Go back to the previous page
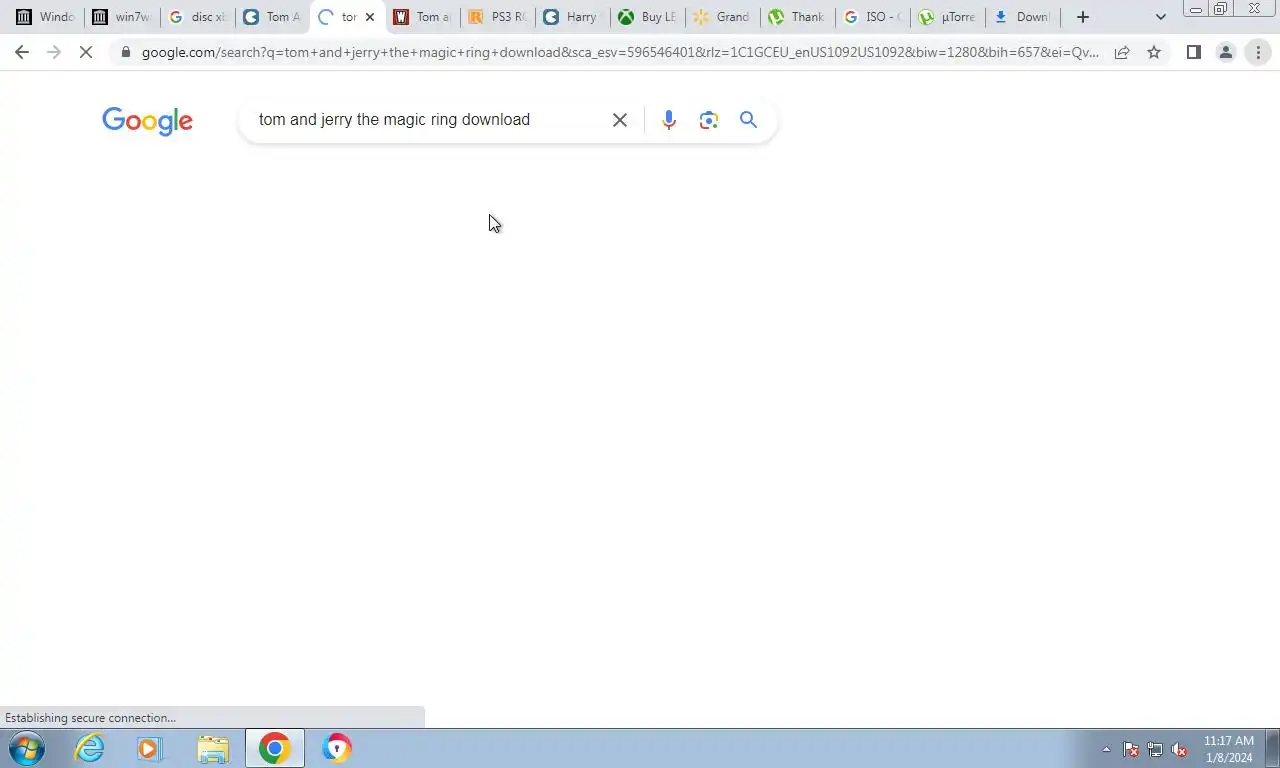1280x768 pixels. click(x=22, y=52)
